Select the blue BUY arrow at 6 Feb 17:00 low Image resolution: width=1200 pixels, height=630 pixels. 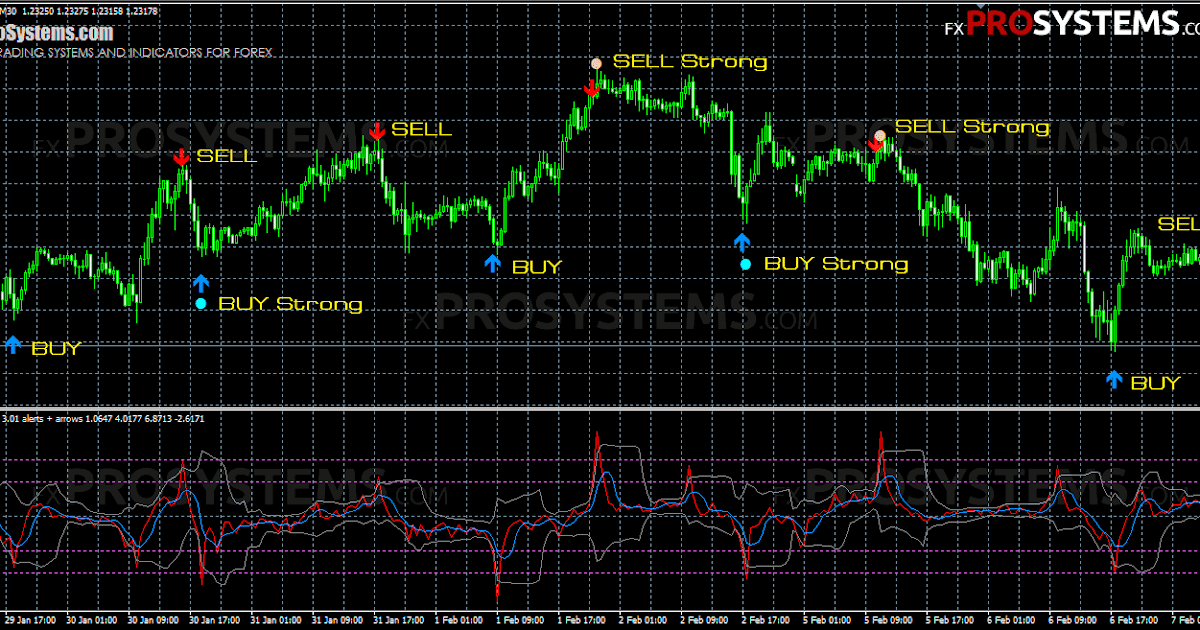(1114, 380)
